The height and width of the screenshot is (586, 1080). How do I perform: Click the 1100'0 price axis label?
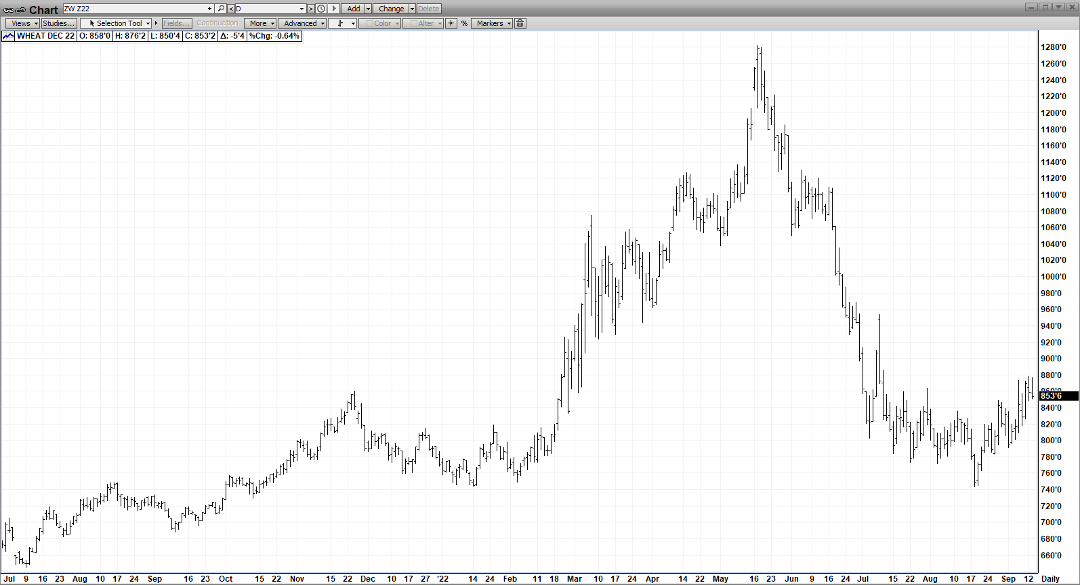(1054, 195)
